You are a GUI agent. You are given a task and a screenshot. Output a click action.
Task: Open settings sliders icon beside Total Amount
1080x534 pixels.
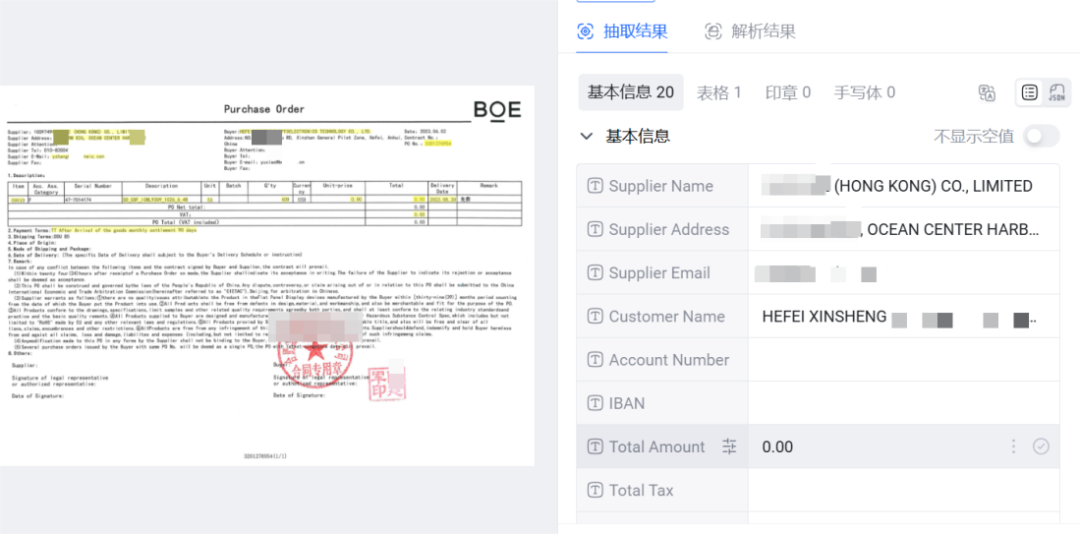pyautogui.click(x=729, y=447)
